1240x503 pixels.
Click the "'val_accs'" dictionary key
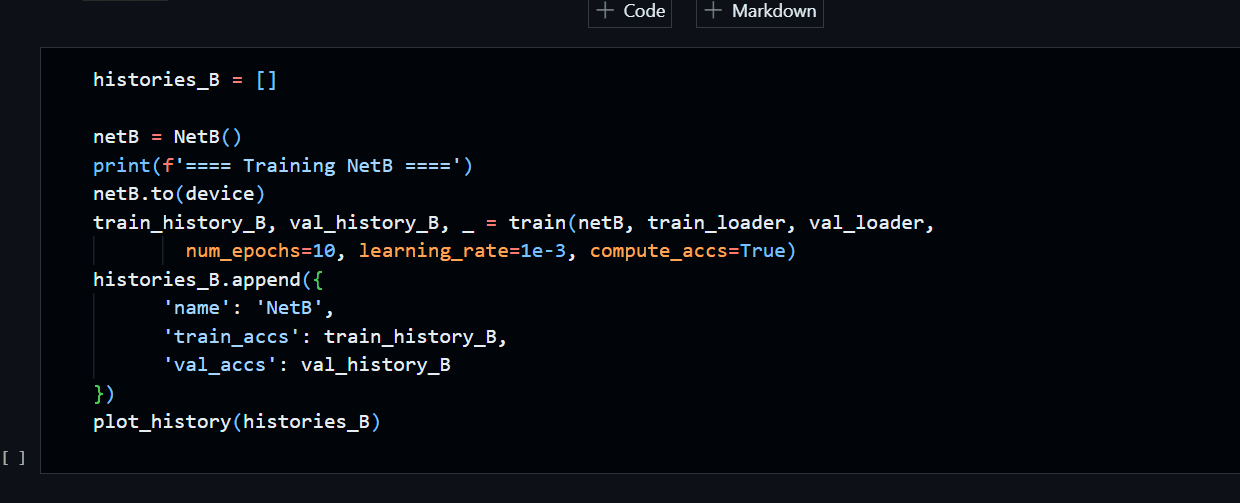coord(220,364)
